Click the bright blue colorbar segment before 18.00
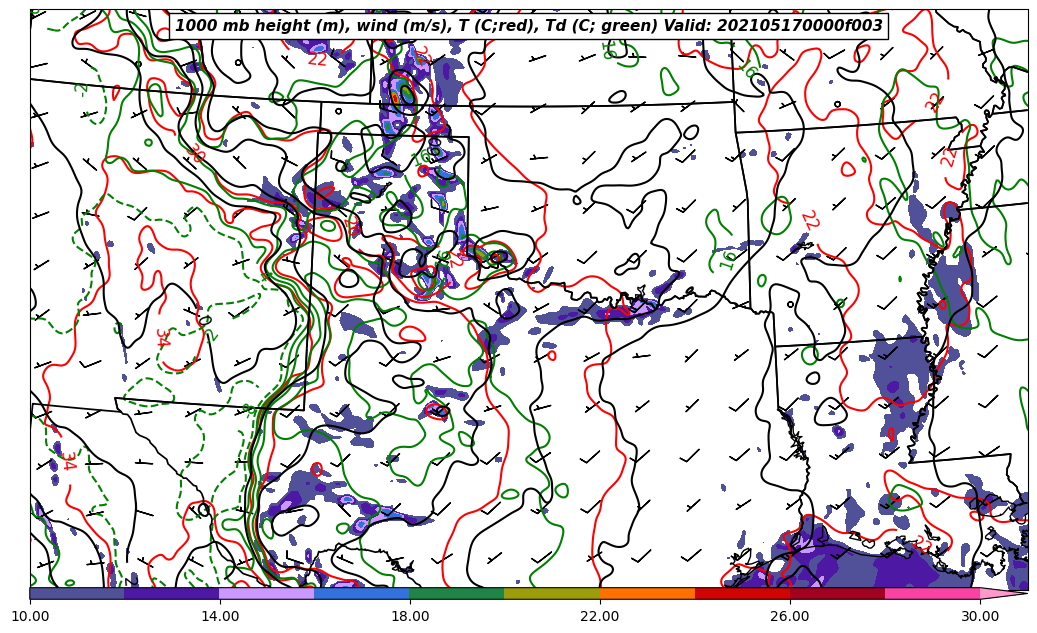Viewport: 1037px width, 633px height. point(362,593)
